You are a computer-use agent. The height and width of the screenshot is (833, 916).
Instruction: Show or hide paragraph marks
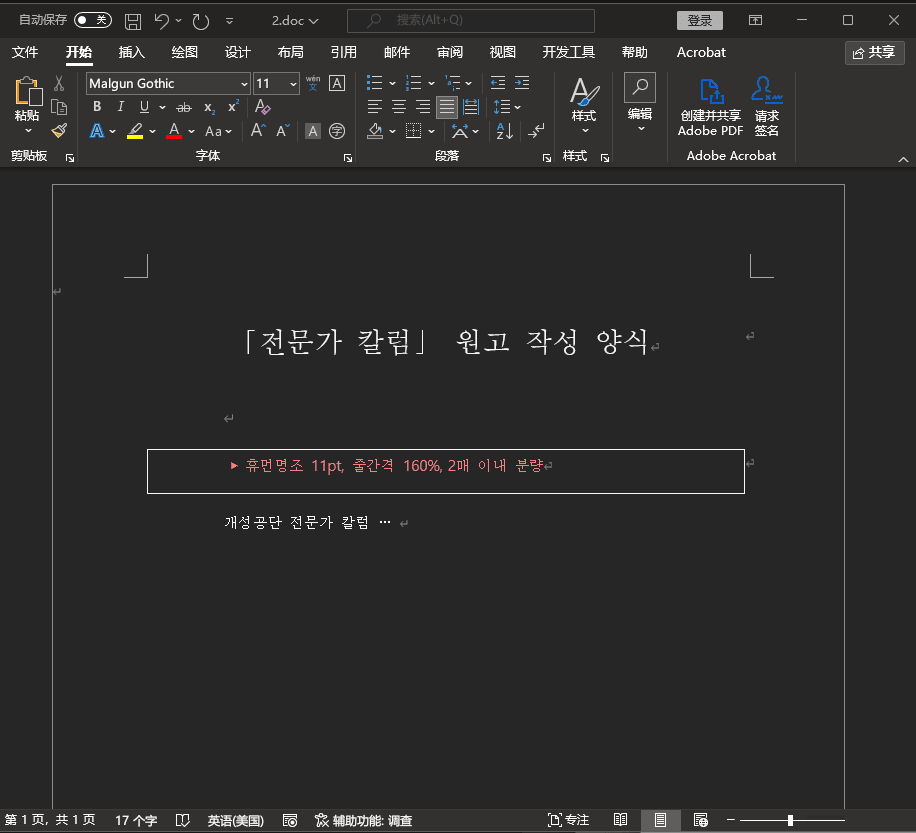pos(536,131)
